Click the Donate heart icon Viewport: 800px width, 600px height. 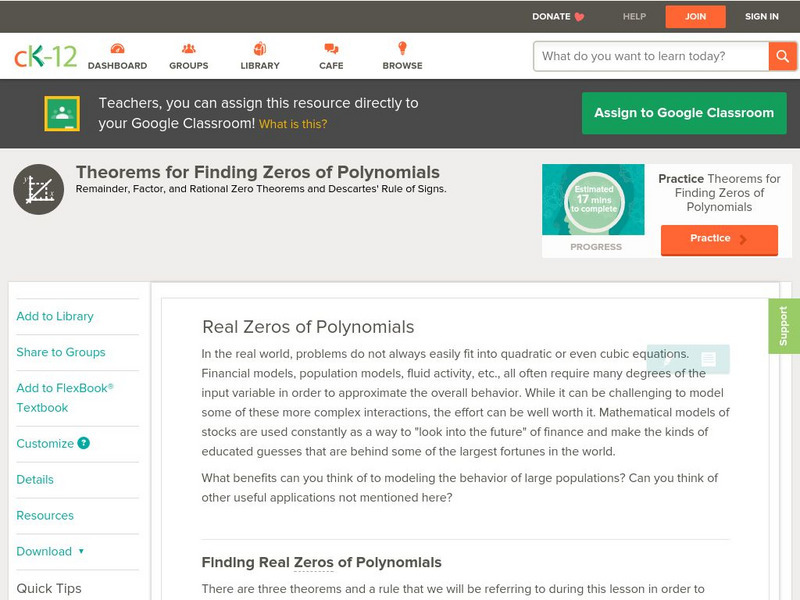579,17
